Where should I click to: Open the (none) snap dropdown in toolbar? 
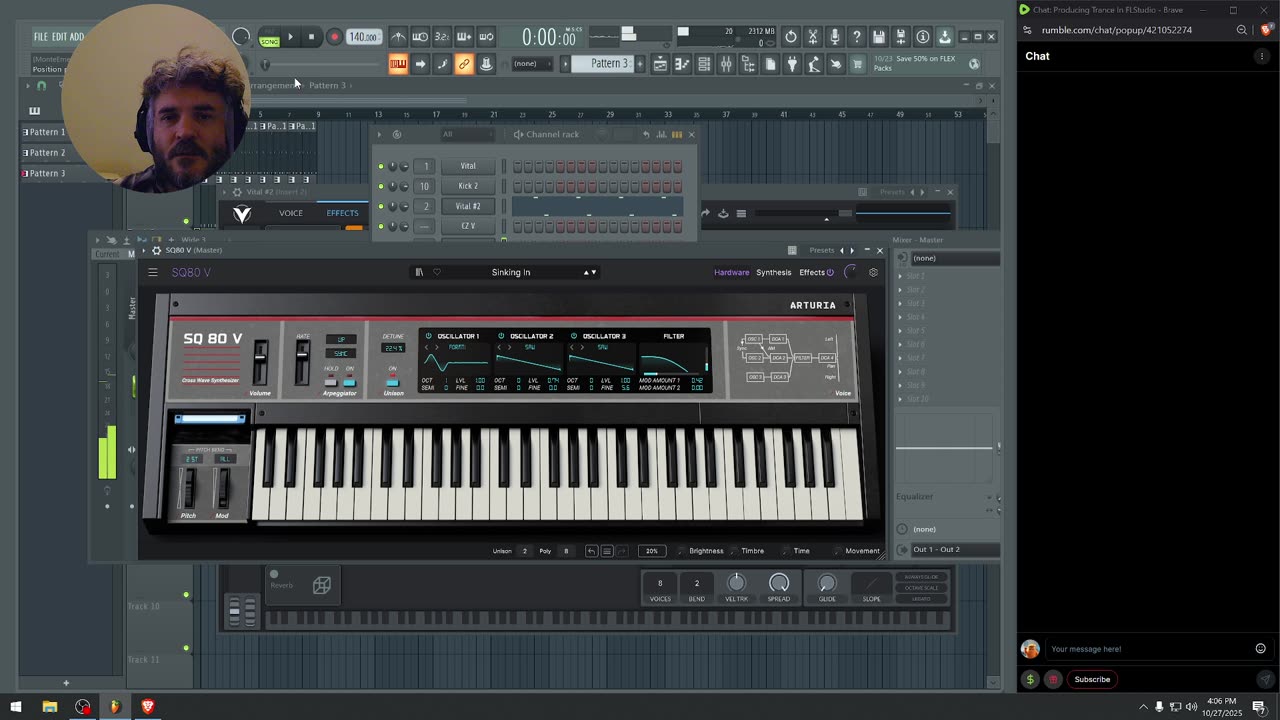[x=531, y=64]
